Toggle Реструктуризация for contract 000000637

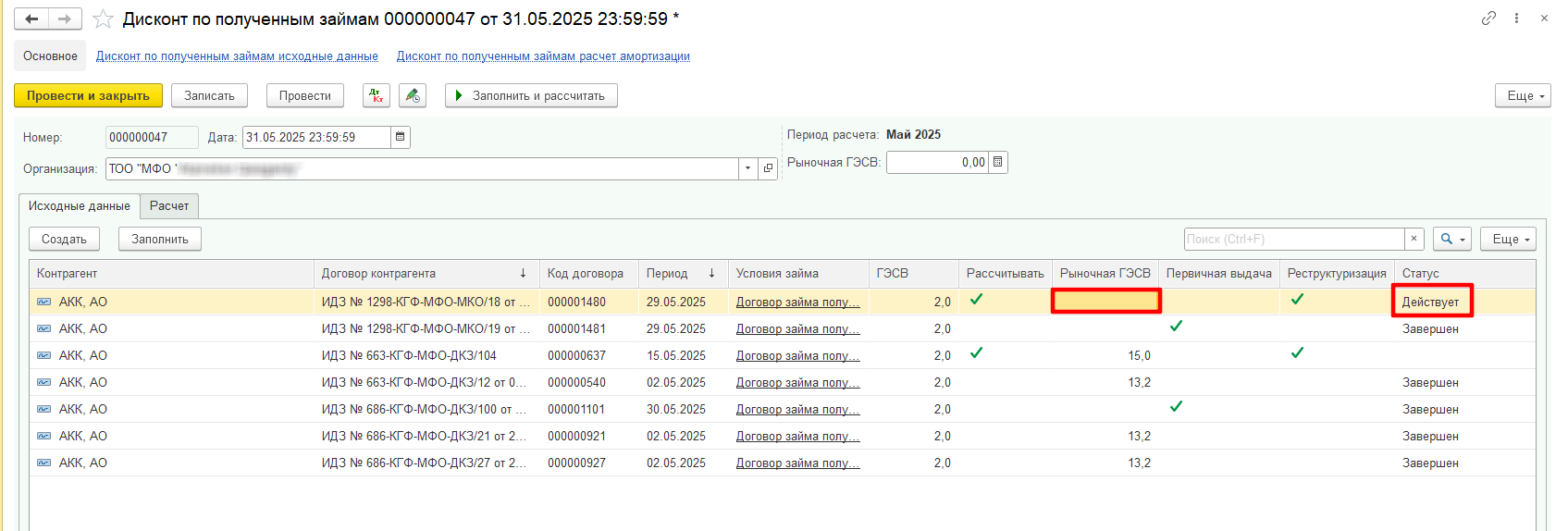pos(1297,352)
